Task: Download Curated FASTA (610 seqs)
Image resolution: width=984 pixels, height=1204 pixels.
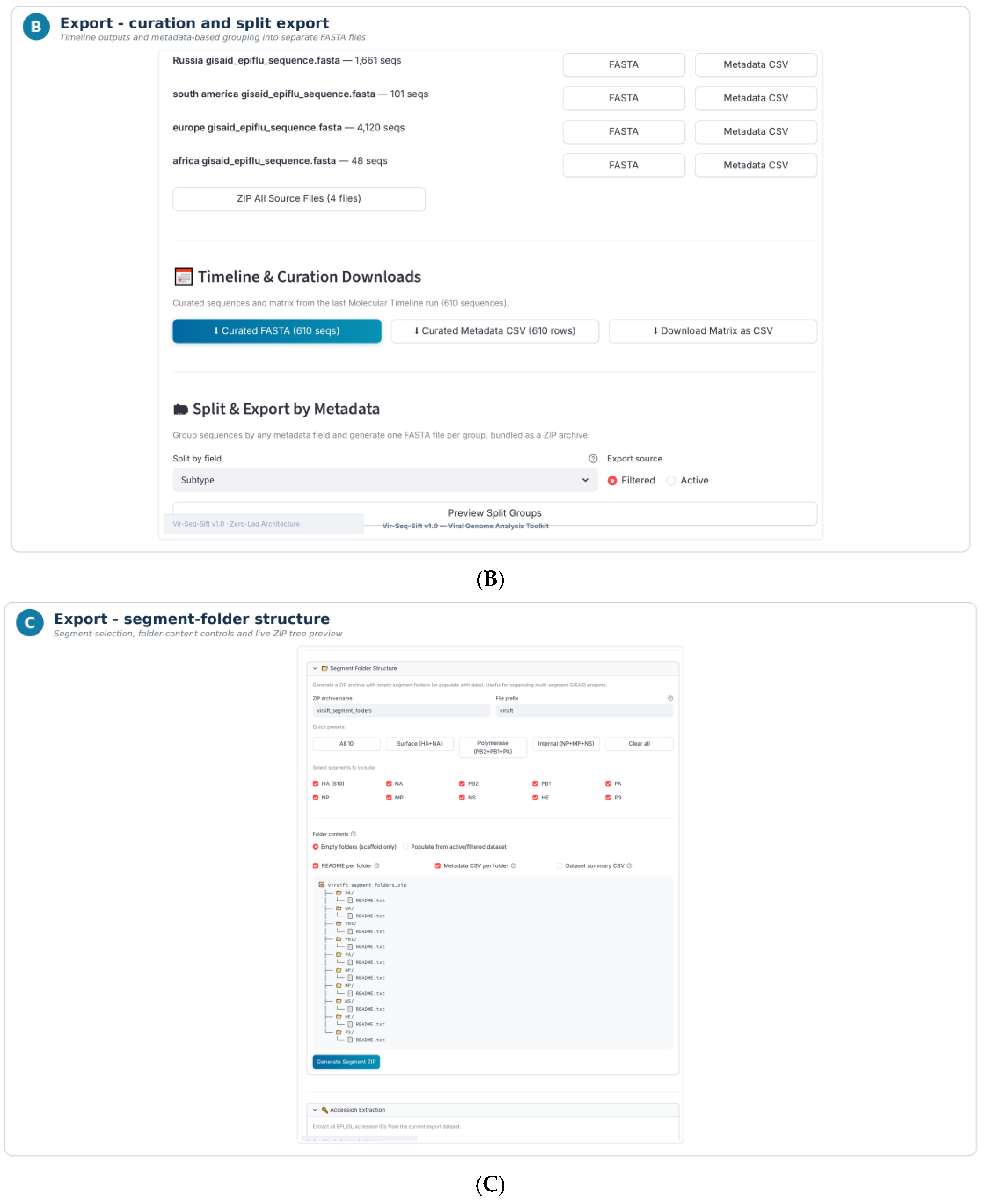Action: tap(277, 331)
